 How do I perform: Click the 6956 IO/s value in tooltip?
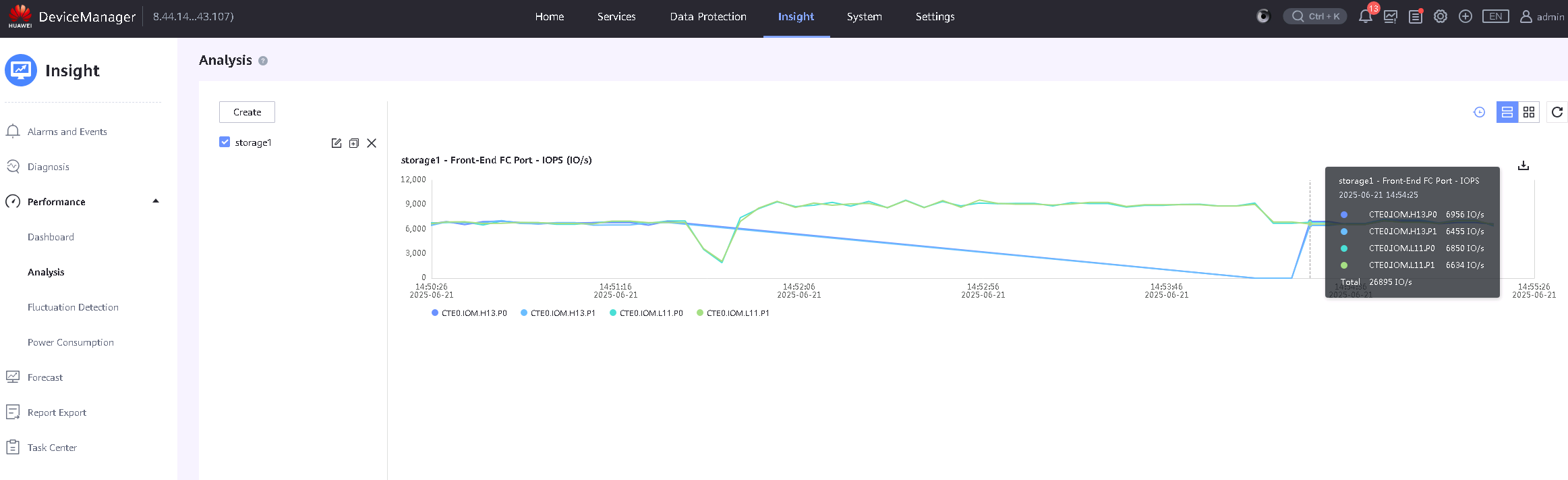[1465, 215]
